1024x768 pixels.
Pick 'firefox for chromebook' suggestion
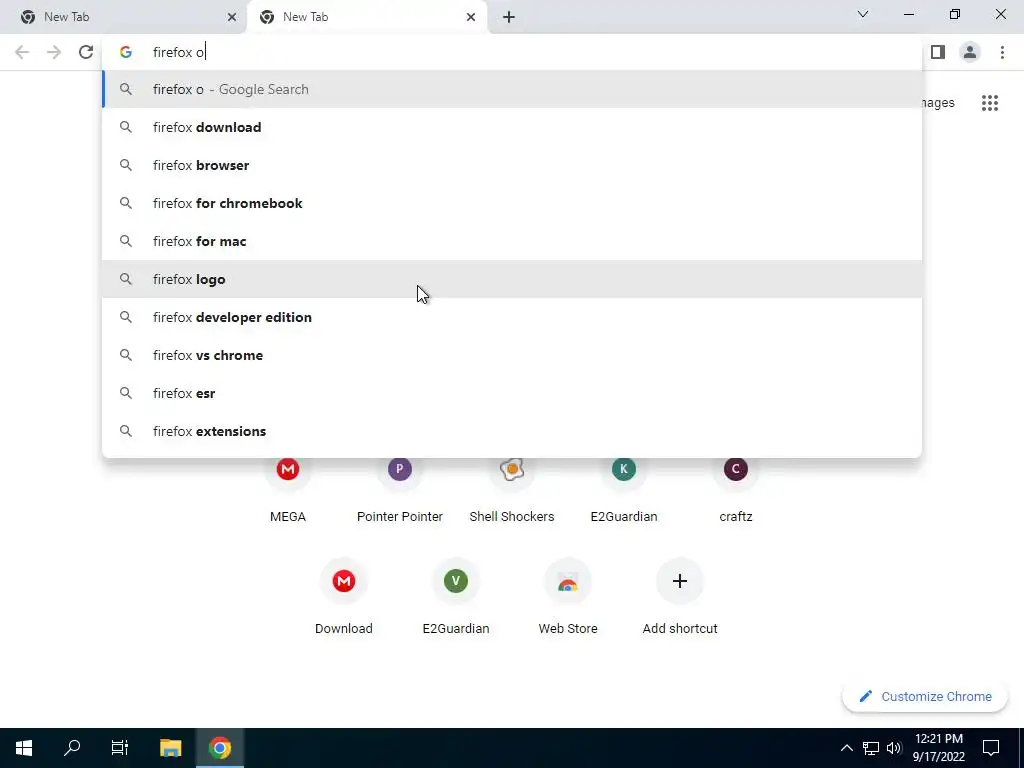(512, 203)
